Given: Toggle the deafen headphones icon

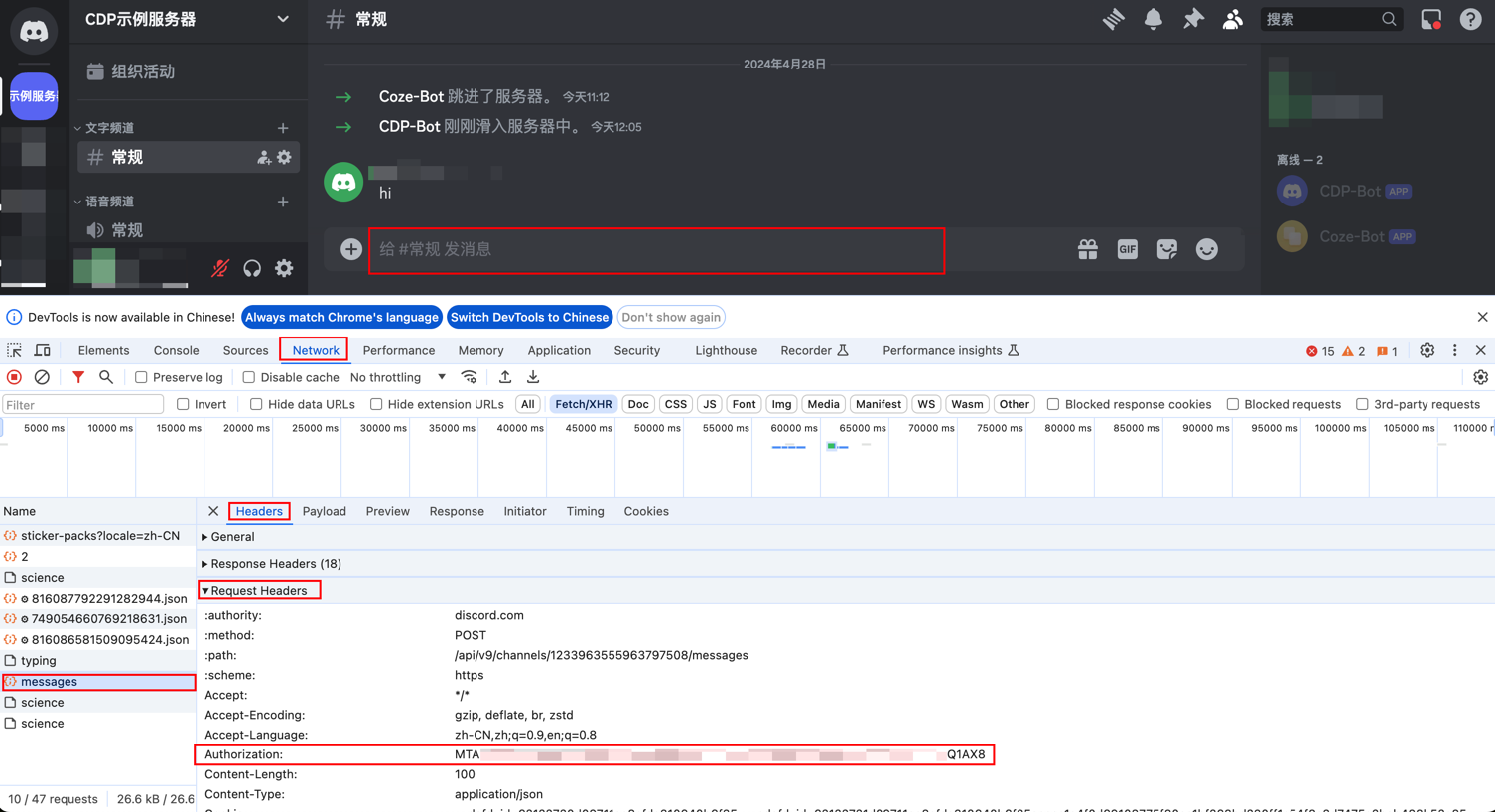Looking at the screenshot, I should [x=252, y=268].
